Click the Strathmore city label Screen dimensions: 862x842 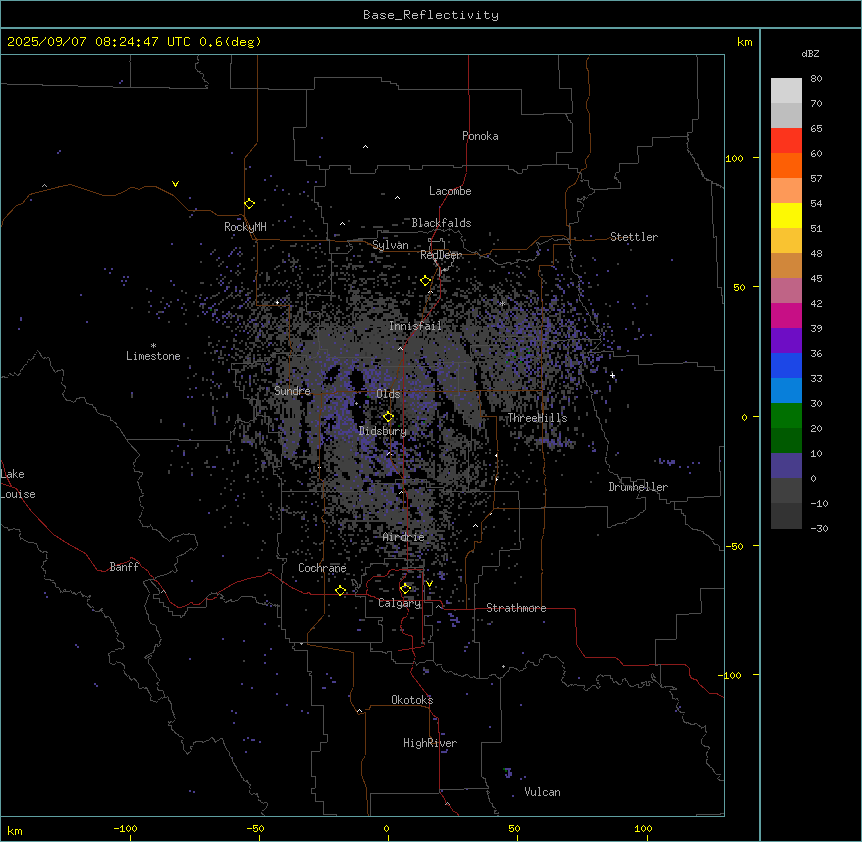516,608
